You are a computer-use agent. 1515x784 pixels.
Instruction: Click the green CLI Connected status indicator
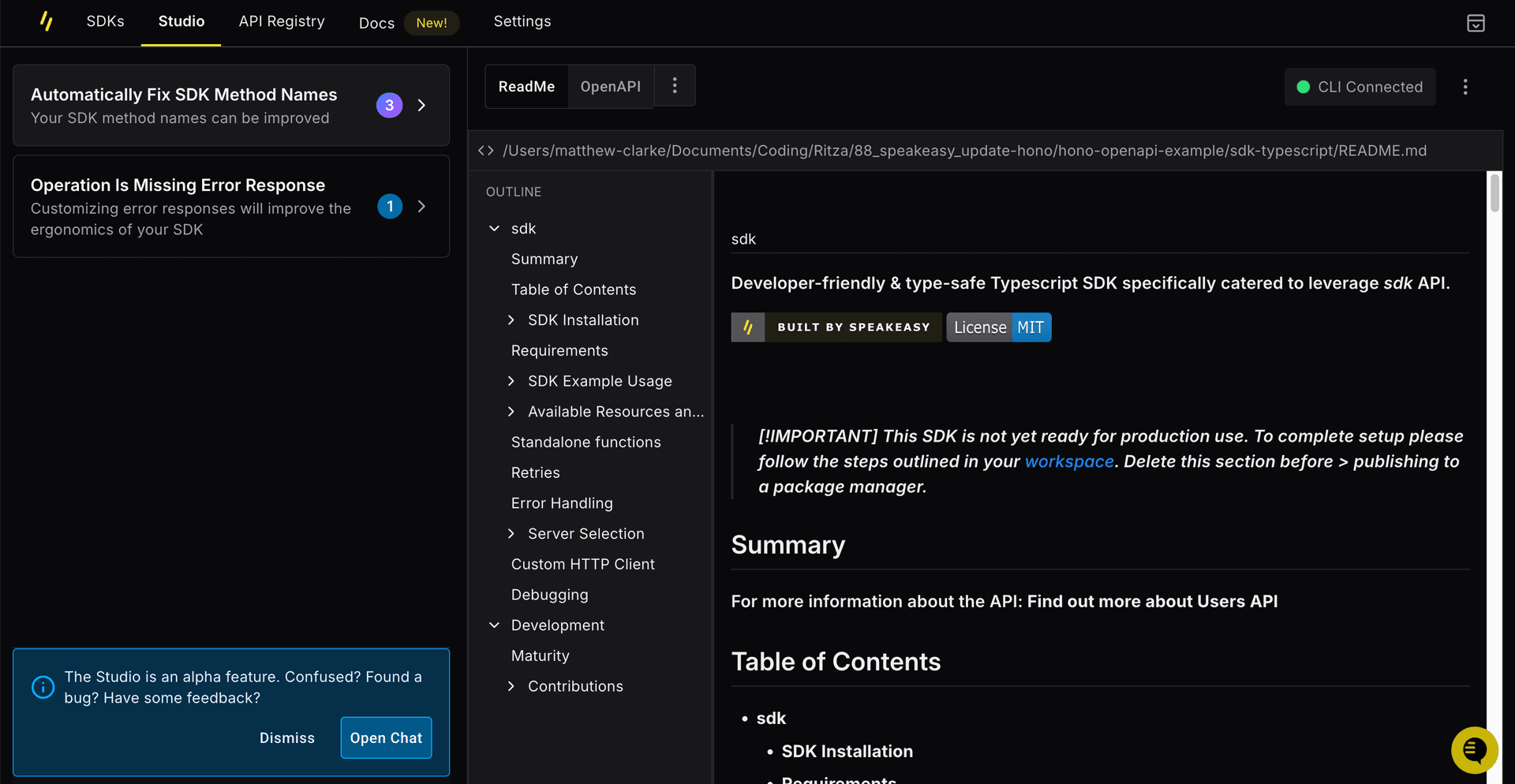point(1303,87)
